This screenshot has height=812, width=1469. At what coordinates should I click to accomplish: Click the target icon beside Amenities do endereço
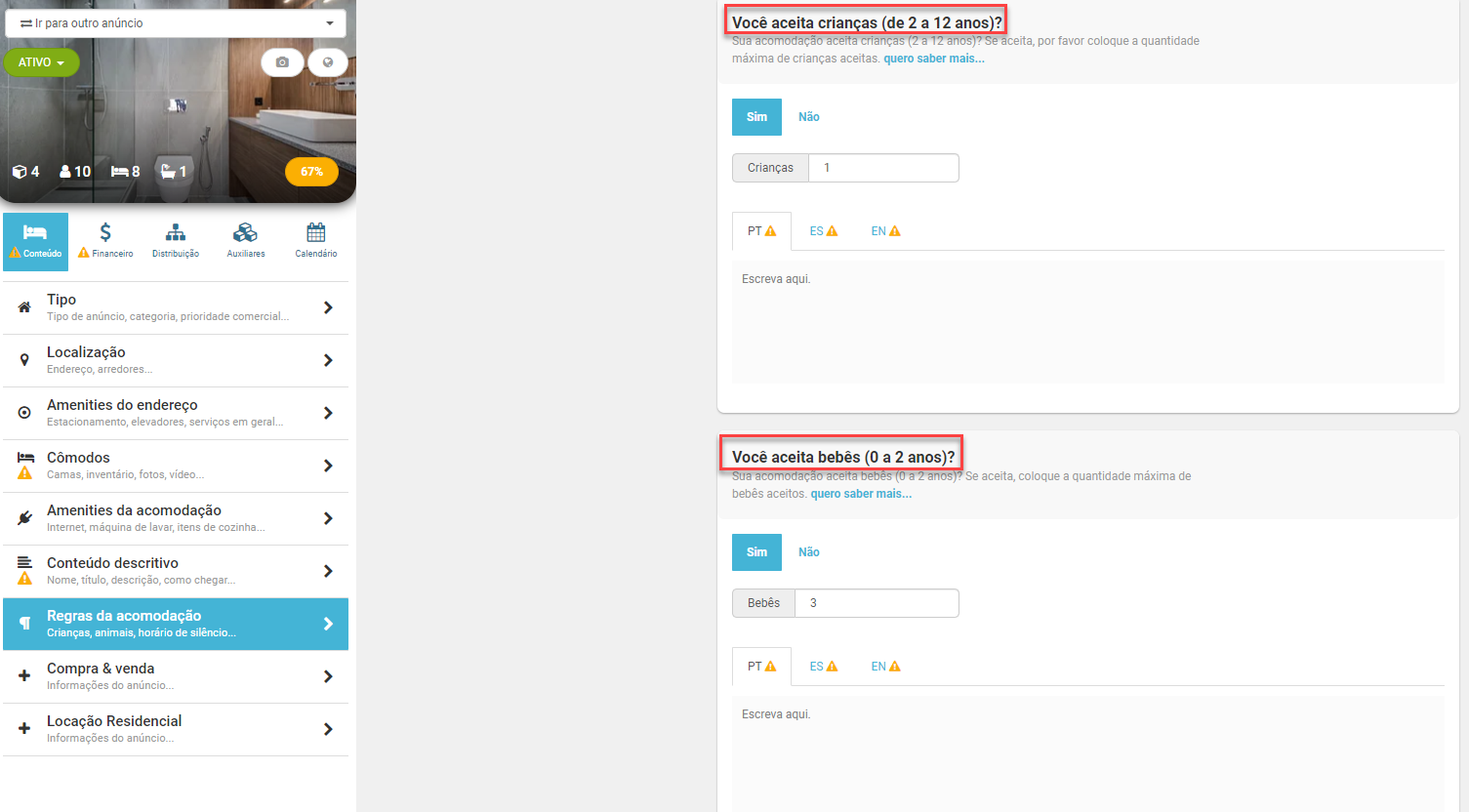tap(24, 413)
